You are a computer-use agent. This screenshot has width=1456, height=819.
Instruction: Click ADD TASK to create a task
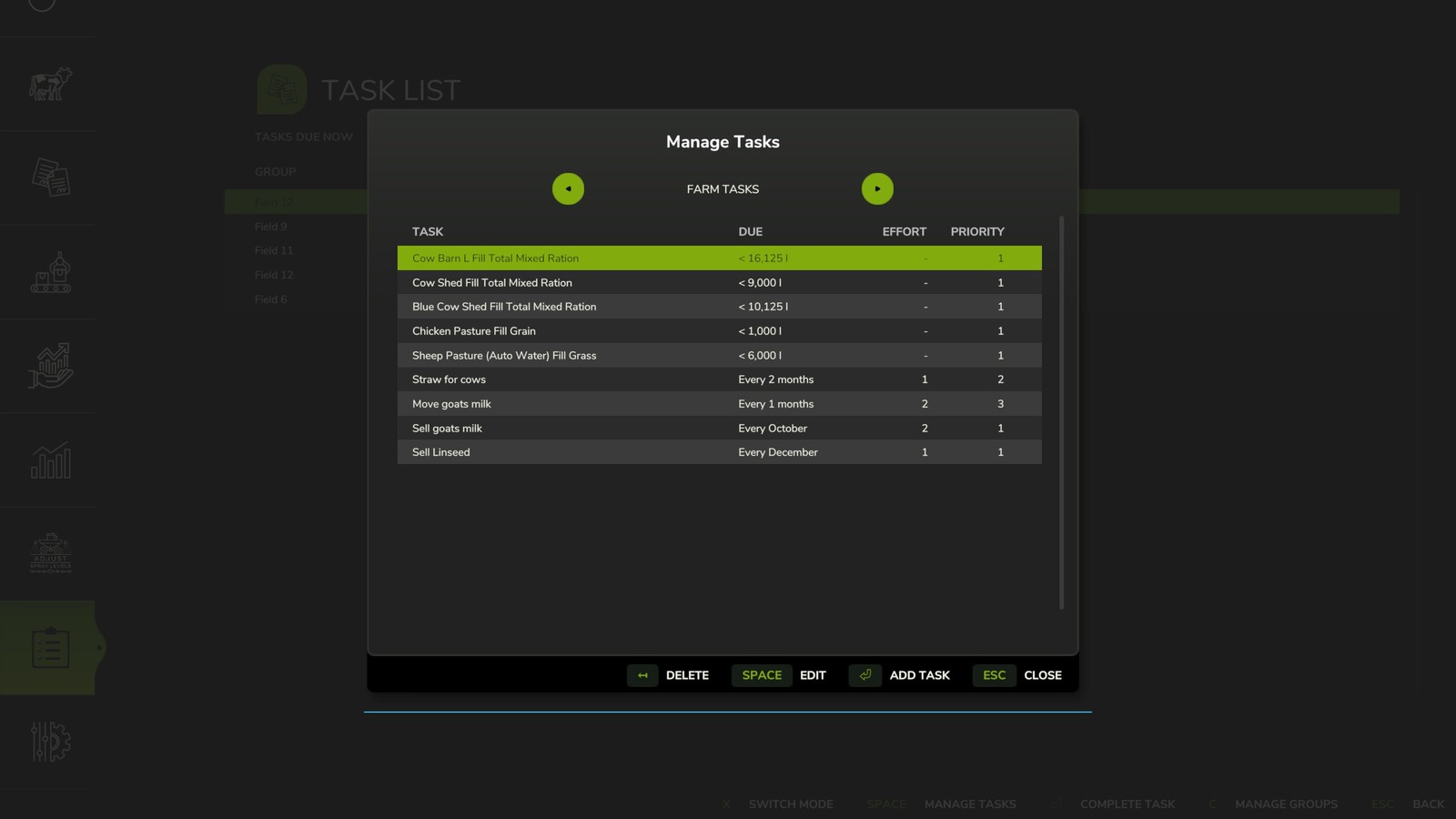[x=919, y=675]
